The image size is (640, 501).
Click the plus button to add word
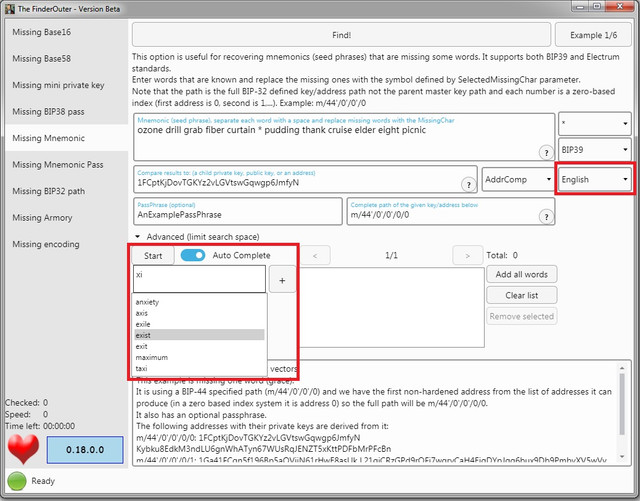tap(282, 280)
